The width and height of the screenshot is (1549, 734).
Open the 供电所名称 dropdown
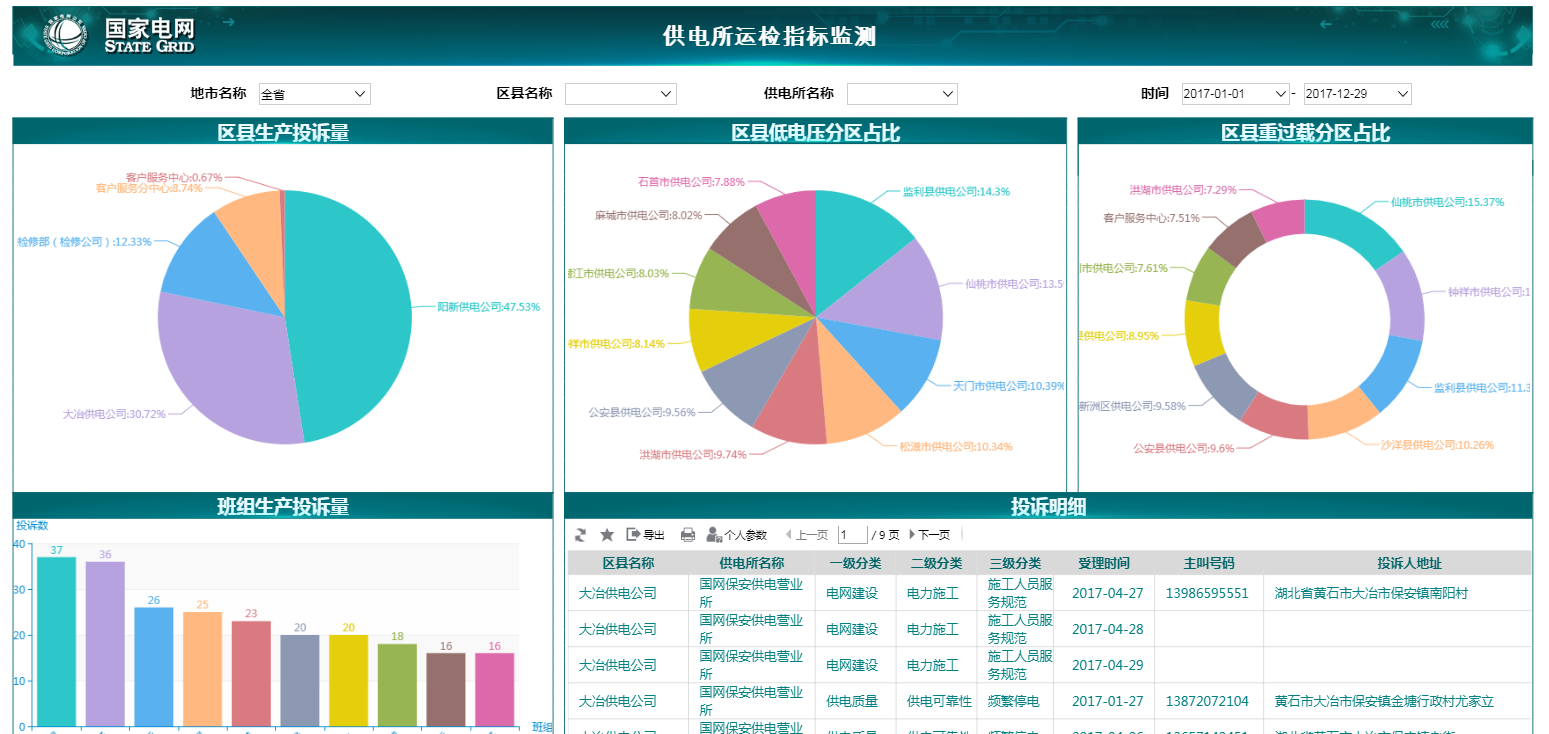tap(902, 94)
